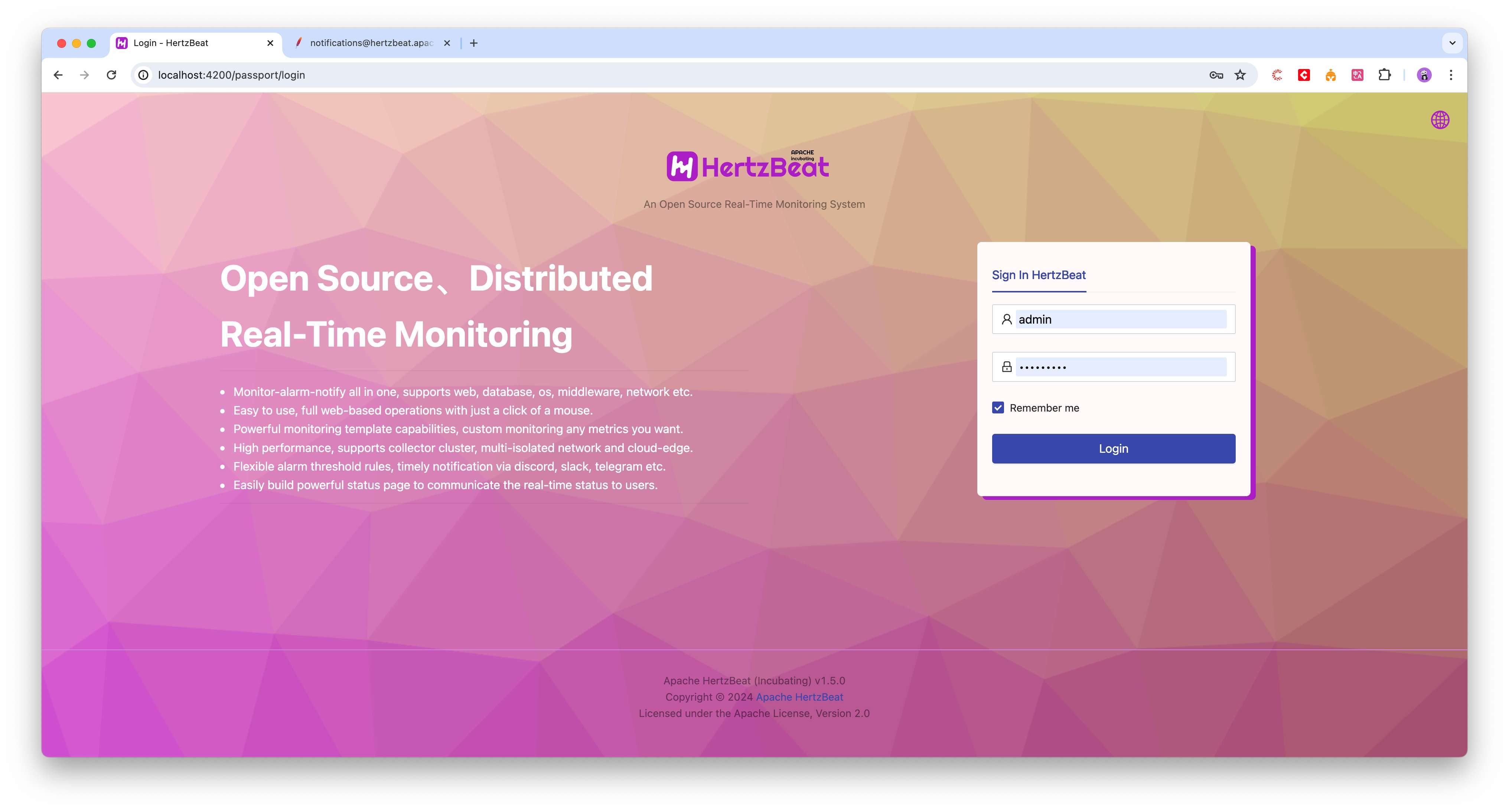Bookmark this page with star icon
Viewport: 1509px width, 812px height.
1240,75
